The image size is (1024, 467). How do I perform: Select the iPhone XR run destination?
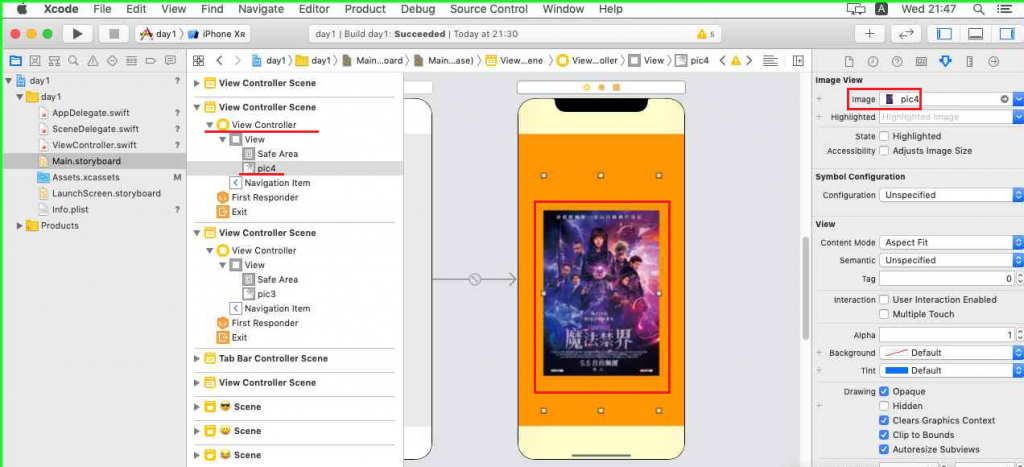click(x=218, y=34)
